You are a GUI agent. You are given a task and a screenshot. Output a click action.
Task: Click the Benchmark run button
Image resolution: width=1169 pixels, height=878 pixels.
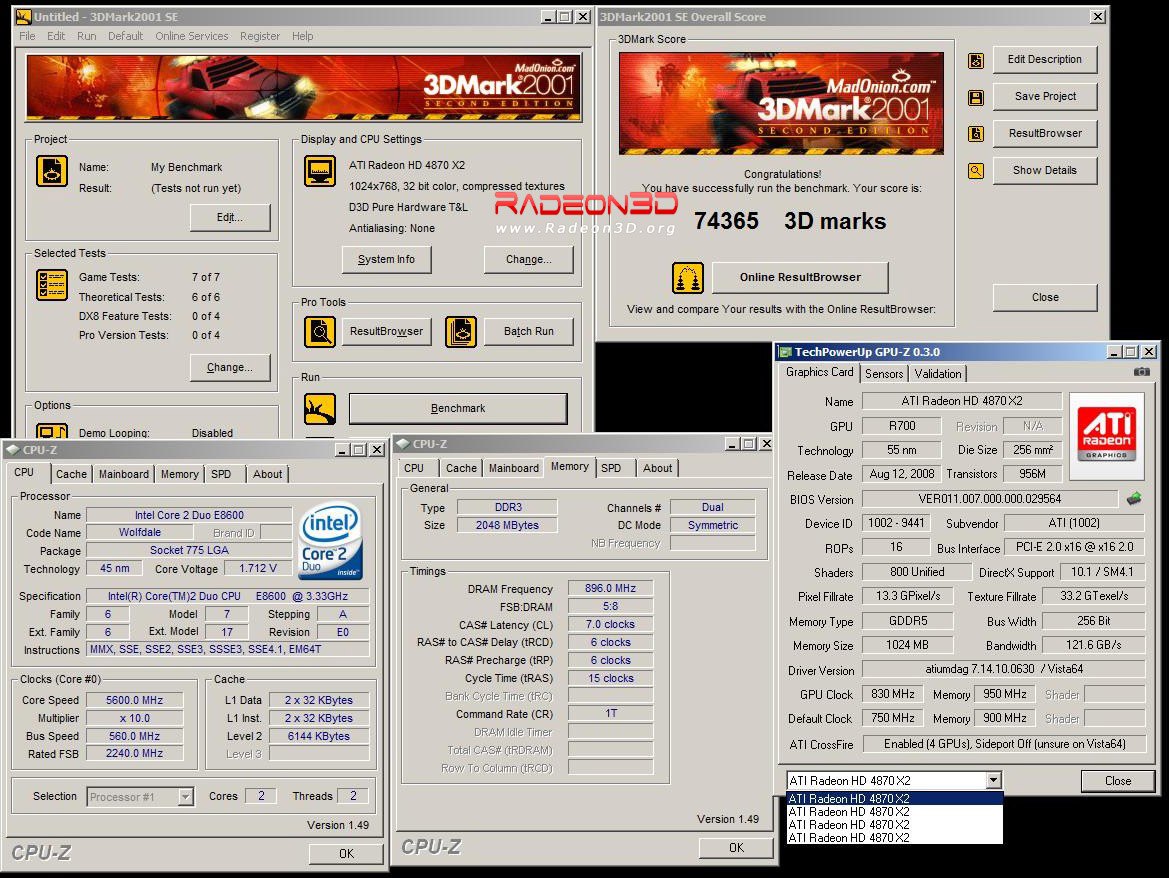tap(458, 408)
